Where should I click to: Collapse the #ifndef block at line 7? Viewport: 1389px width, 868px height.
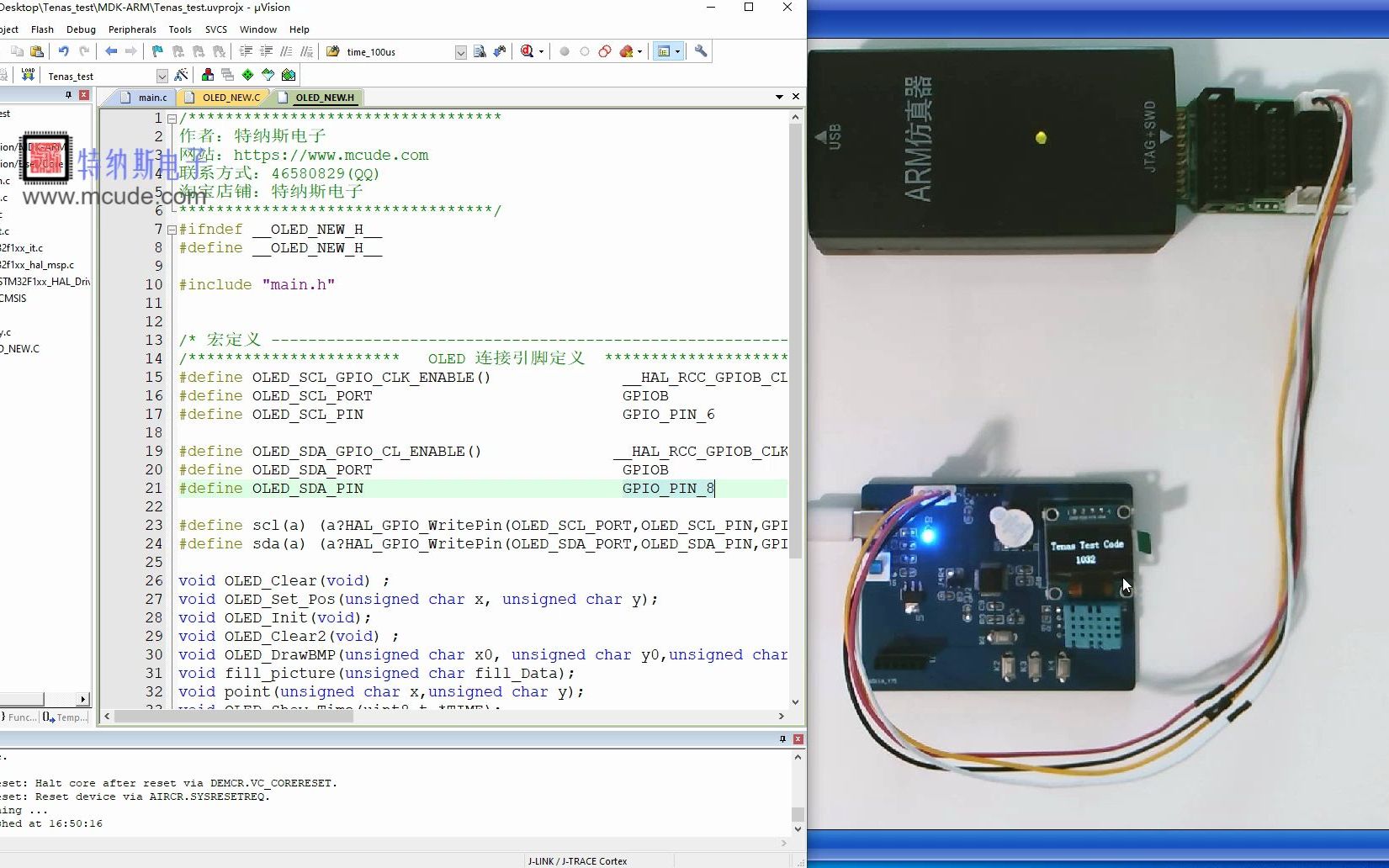click(x=172, y=230)
